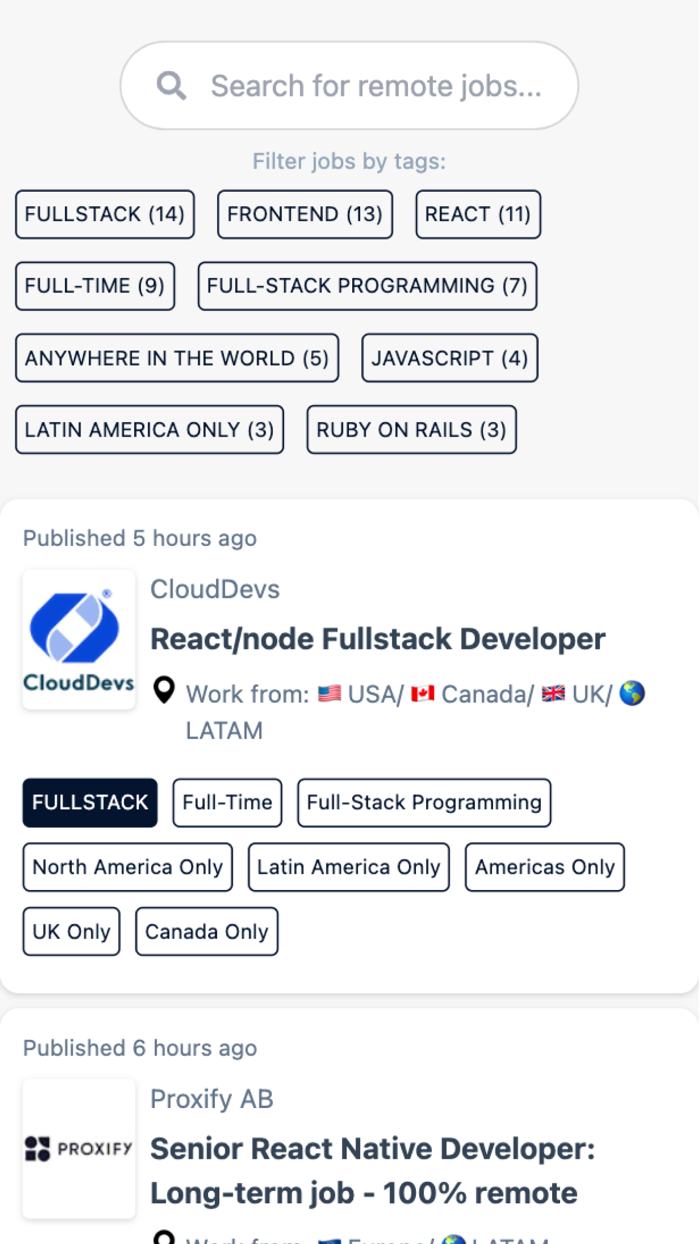700x1244 pixels.
Task: Click the Canada flag in the location list
Action: [x=421, y=693]
